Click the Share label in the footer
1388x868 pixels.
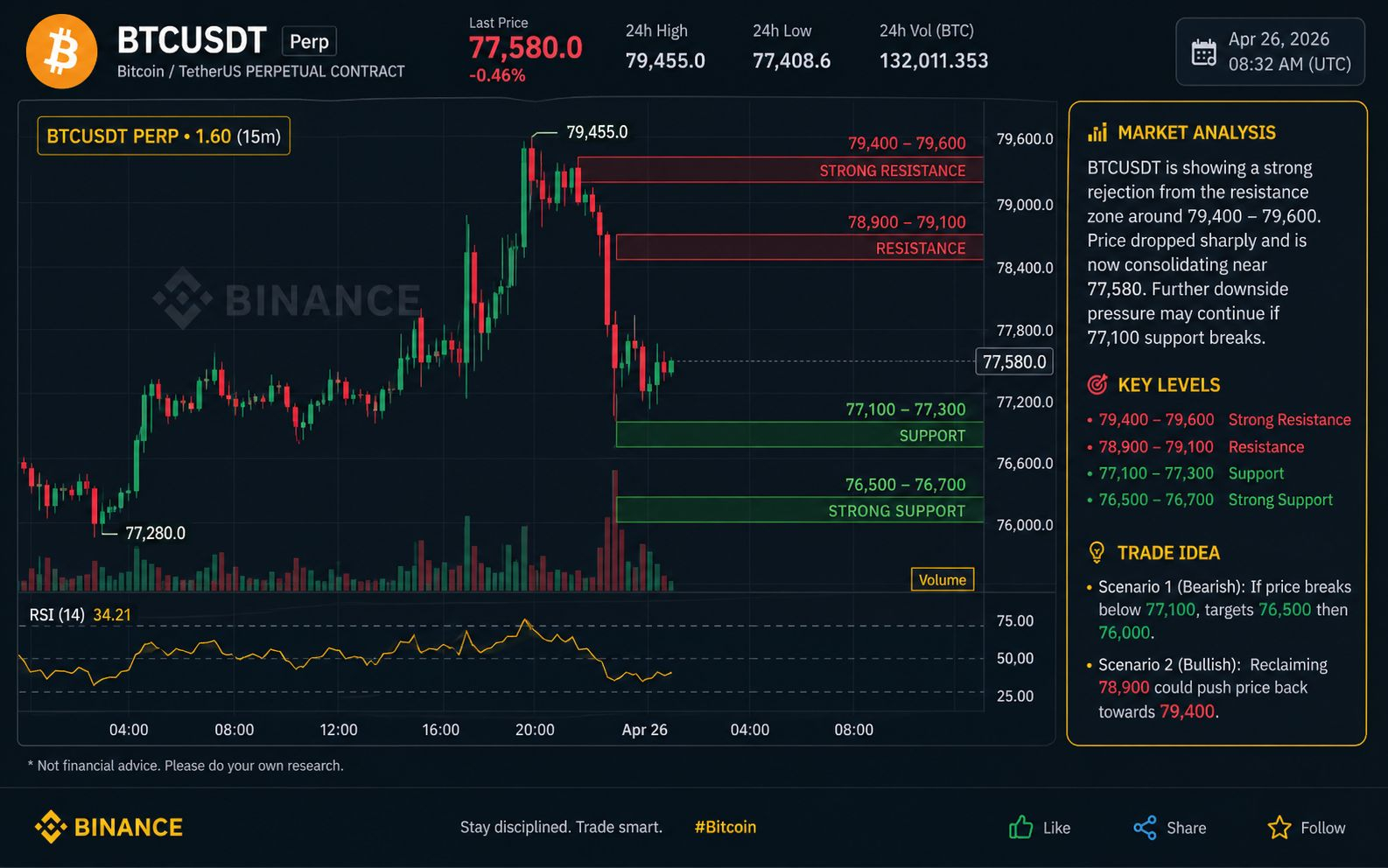point(1186,828)
